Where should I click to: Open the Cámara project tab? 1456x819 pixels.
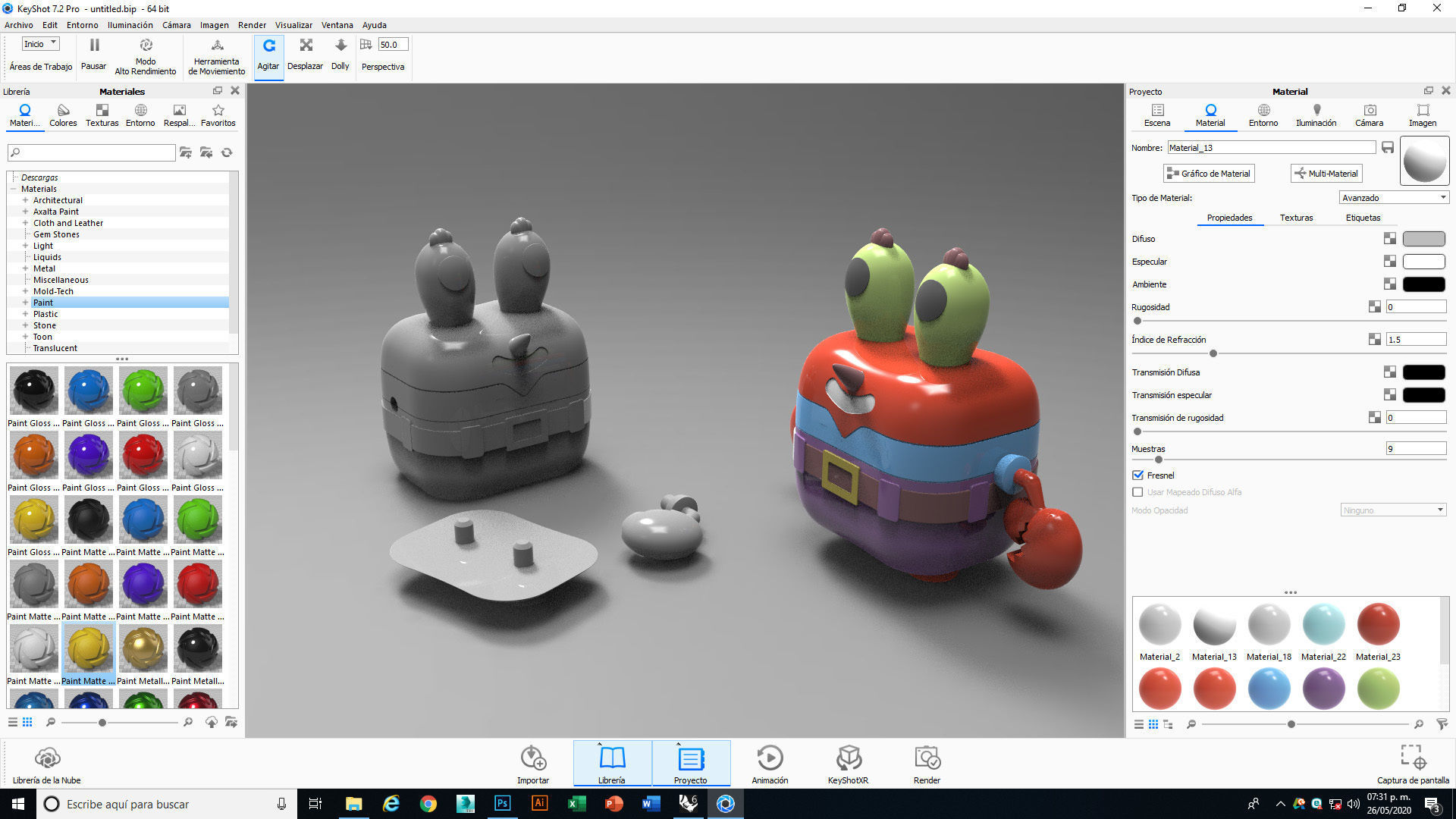(1370, 115)
